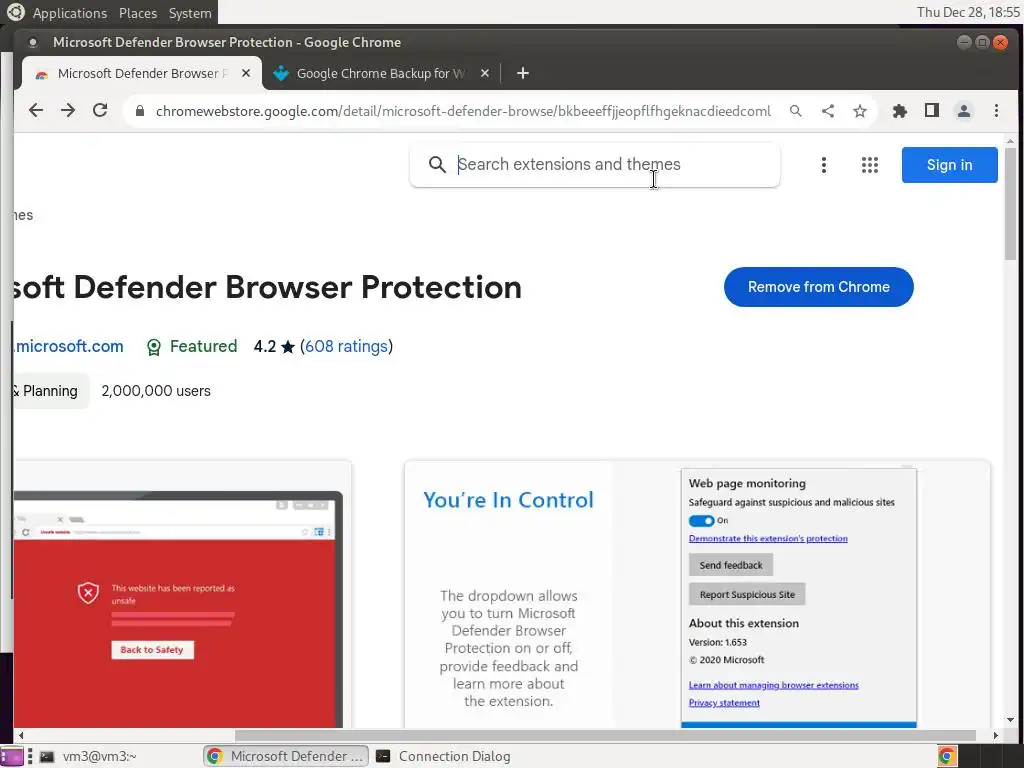The image size is (1024, 768).
Task: Click the search magnifier in store search
Action: pyautogui.click(x=437, y=165)
